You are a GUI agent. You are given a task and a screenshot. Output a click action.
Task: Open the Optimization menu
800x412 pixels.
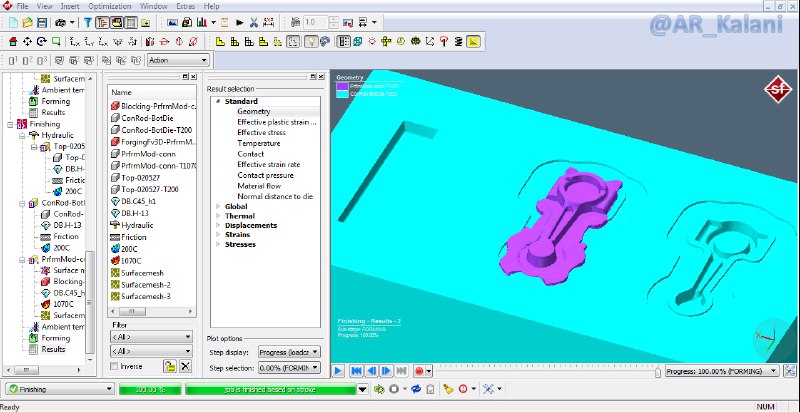(110, 6)
